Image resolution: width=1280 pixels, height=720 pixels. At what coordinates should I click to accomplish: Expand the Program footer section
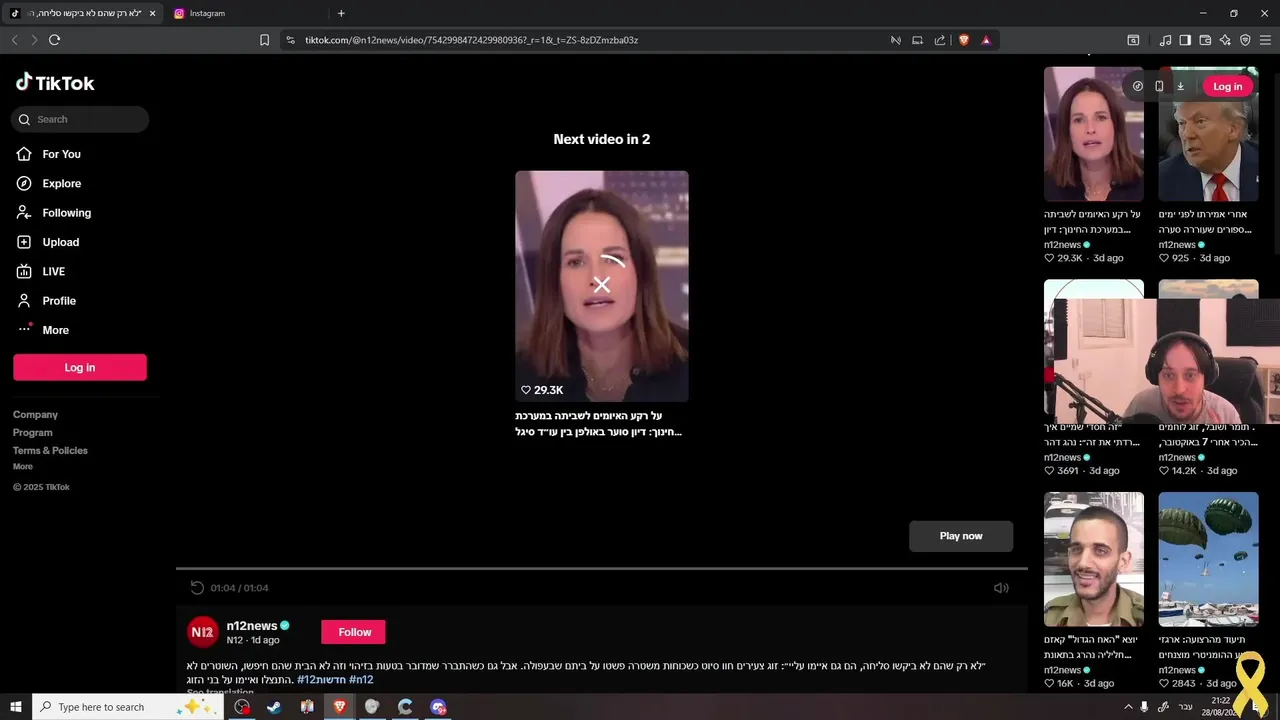32,433
